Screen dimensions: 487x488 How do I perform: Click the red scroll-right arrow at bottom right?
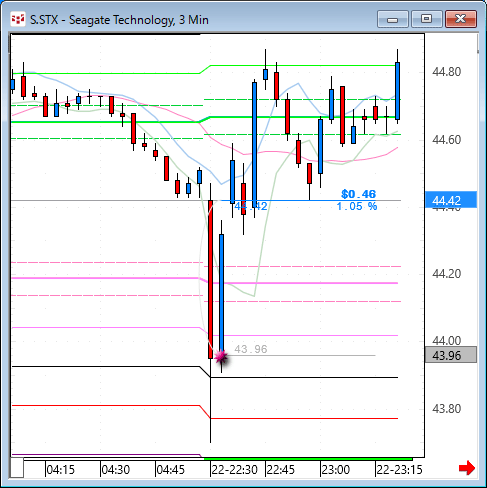tap(467, 468)
